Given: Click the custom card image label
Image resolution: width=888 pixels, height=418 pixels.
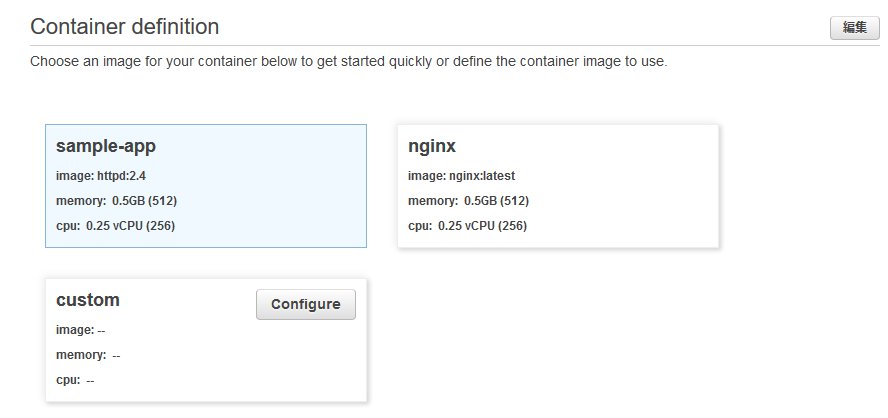Looking at the screenshot, I should coord(75,330).
